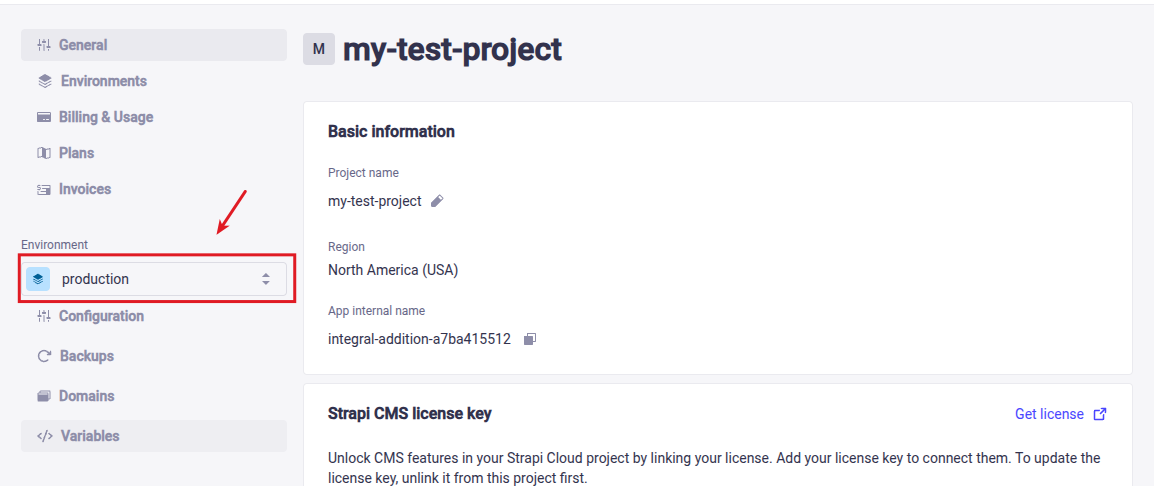Edit project name with pencil icon
The height and width of the screenshot is (486, 1154).
click(437, 201)
